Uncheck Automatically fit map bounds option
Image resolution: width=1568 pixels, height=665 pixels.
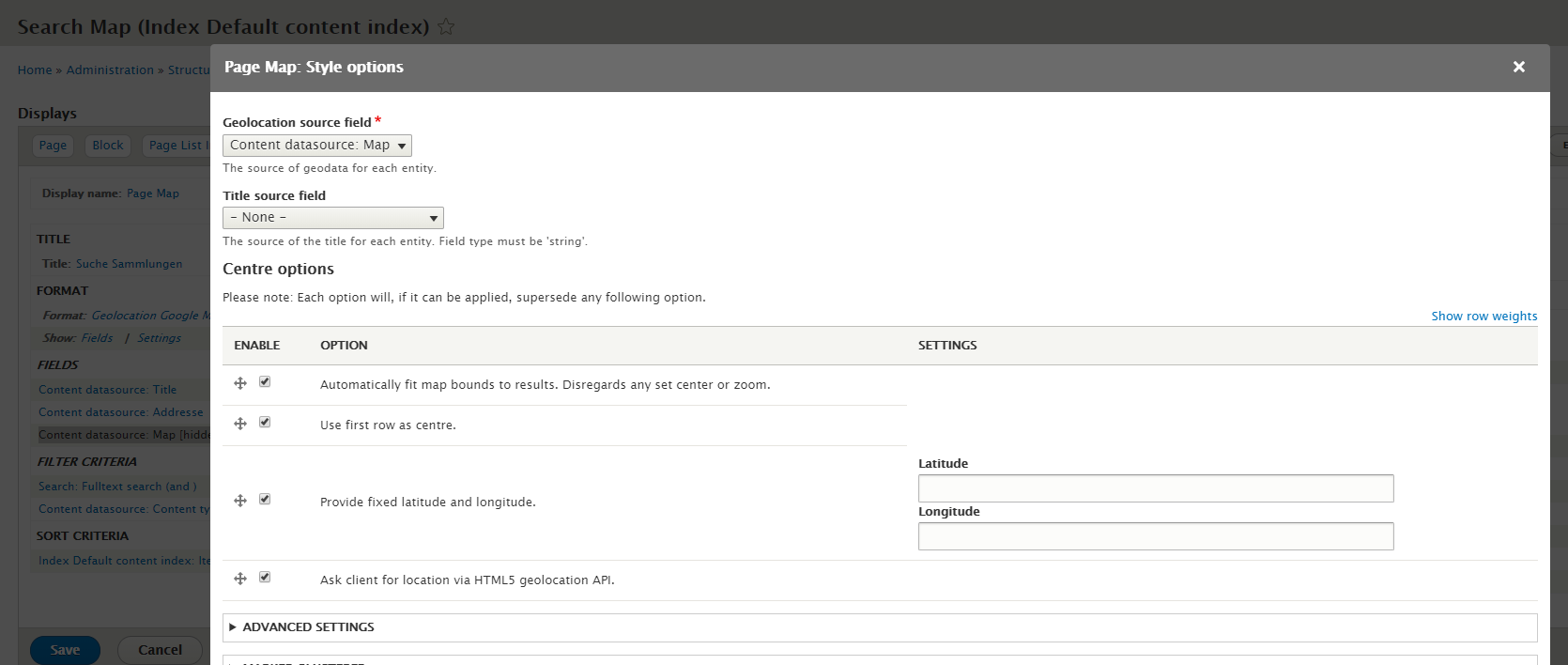pyautogui.click(x=265, y=382)
